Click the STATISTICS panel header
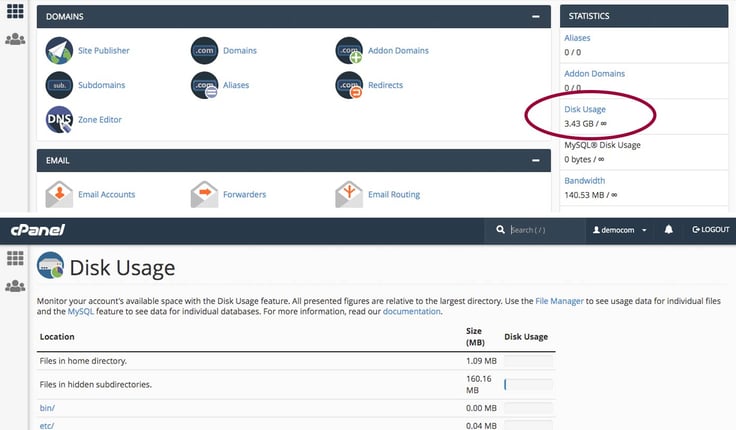This screenshot has width=736, height=430. click(x=644, y=16)
